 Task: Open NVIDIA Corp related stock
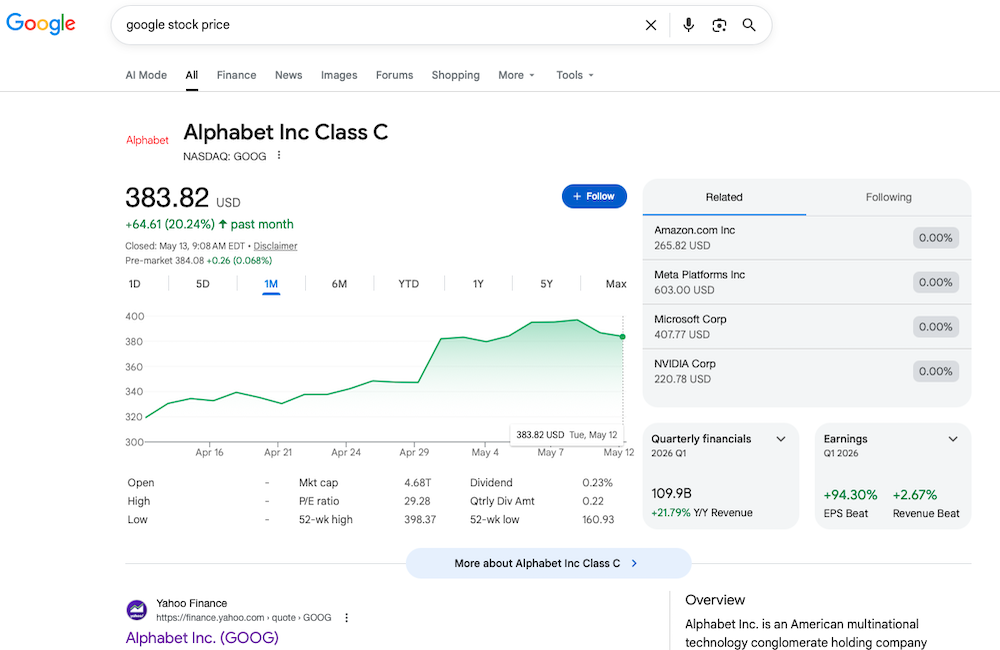[x=807, y=371]
